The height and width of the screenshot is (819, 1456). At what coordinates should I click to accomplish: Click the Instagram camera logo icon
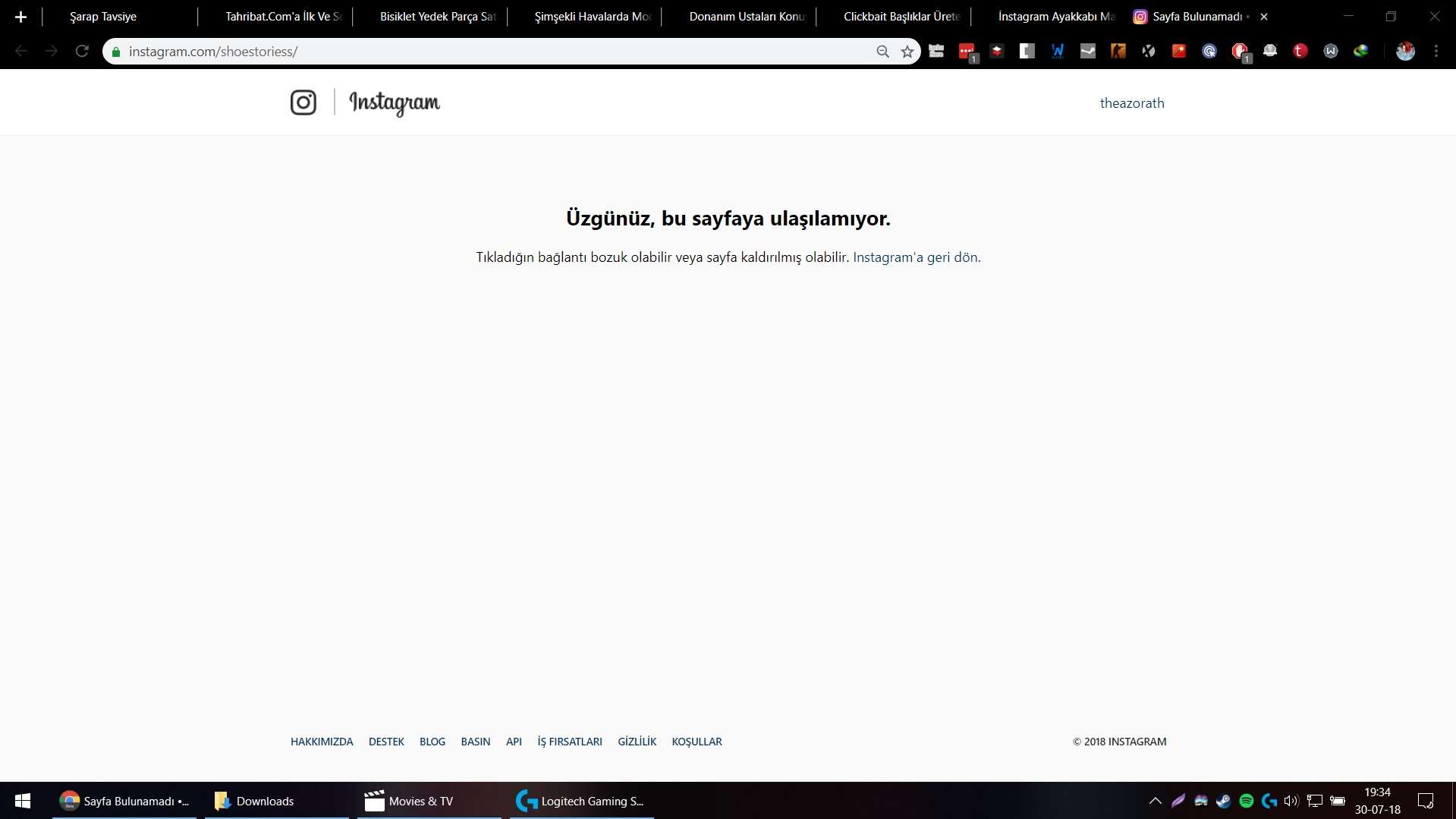point(303,102)
